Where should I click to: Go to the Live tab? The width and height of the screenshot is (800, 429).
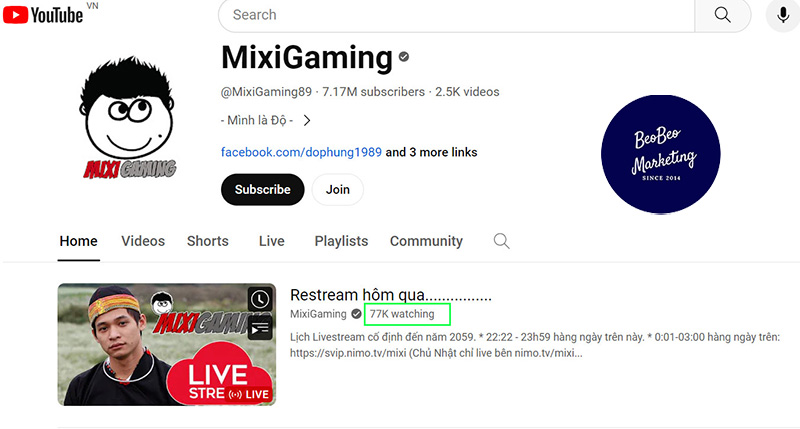click(271, 241)
